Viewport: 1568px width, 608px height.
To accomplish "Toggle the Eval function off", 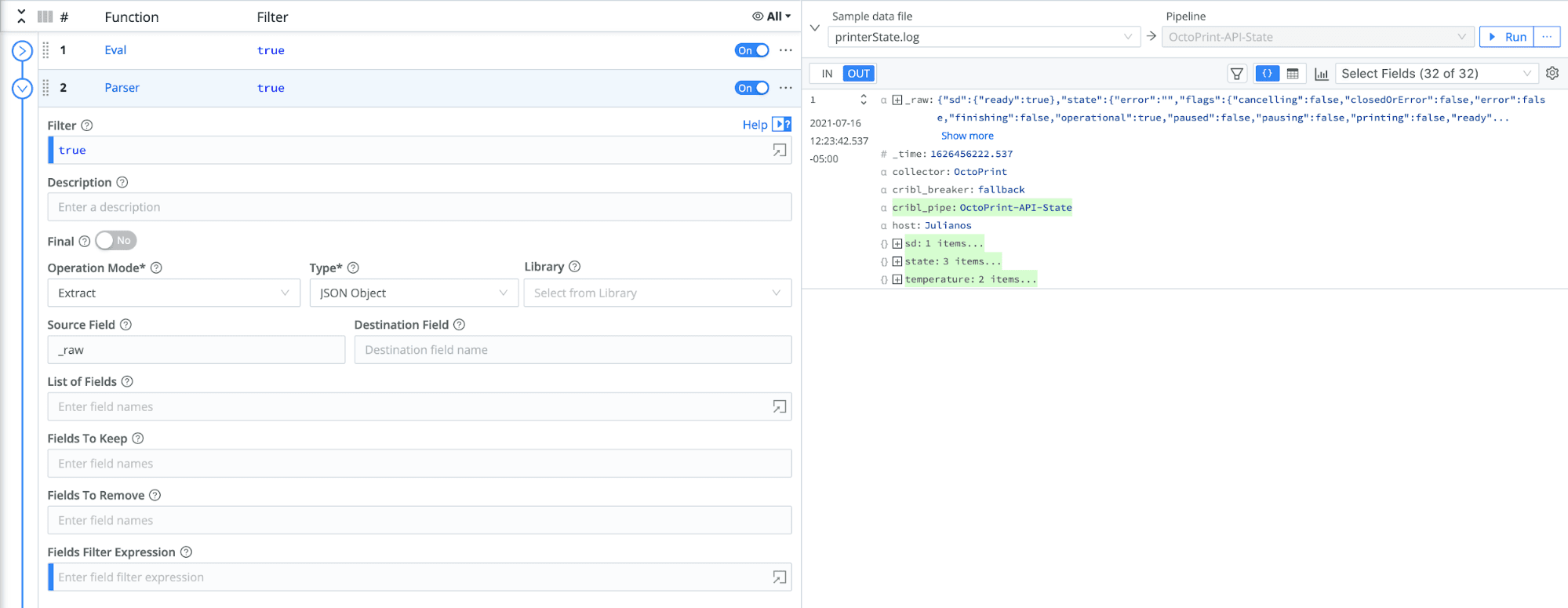I will click(x=751, y=50).
